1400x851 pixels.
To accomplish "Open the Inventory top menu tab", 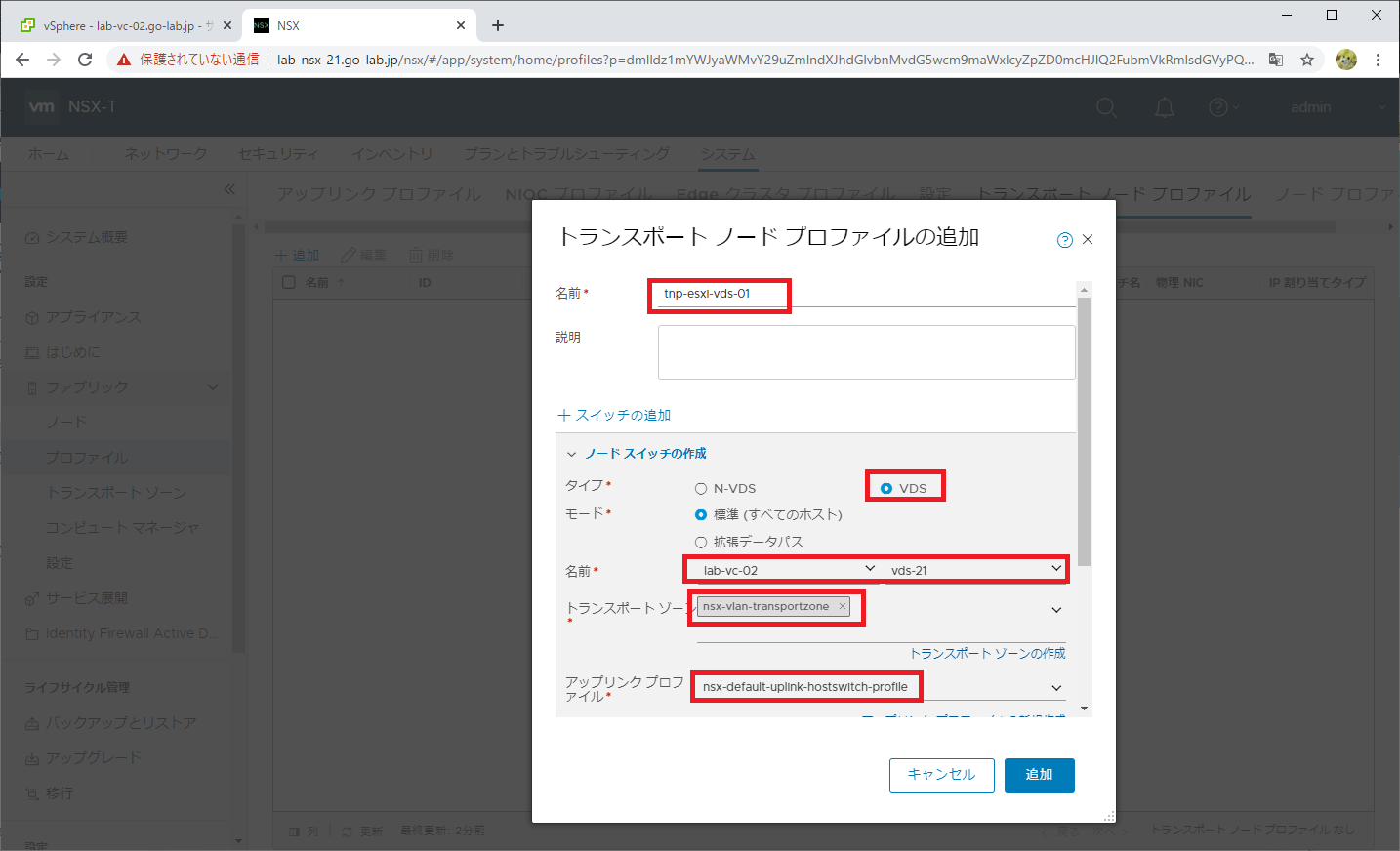I will coord(391,154).
